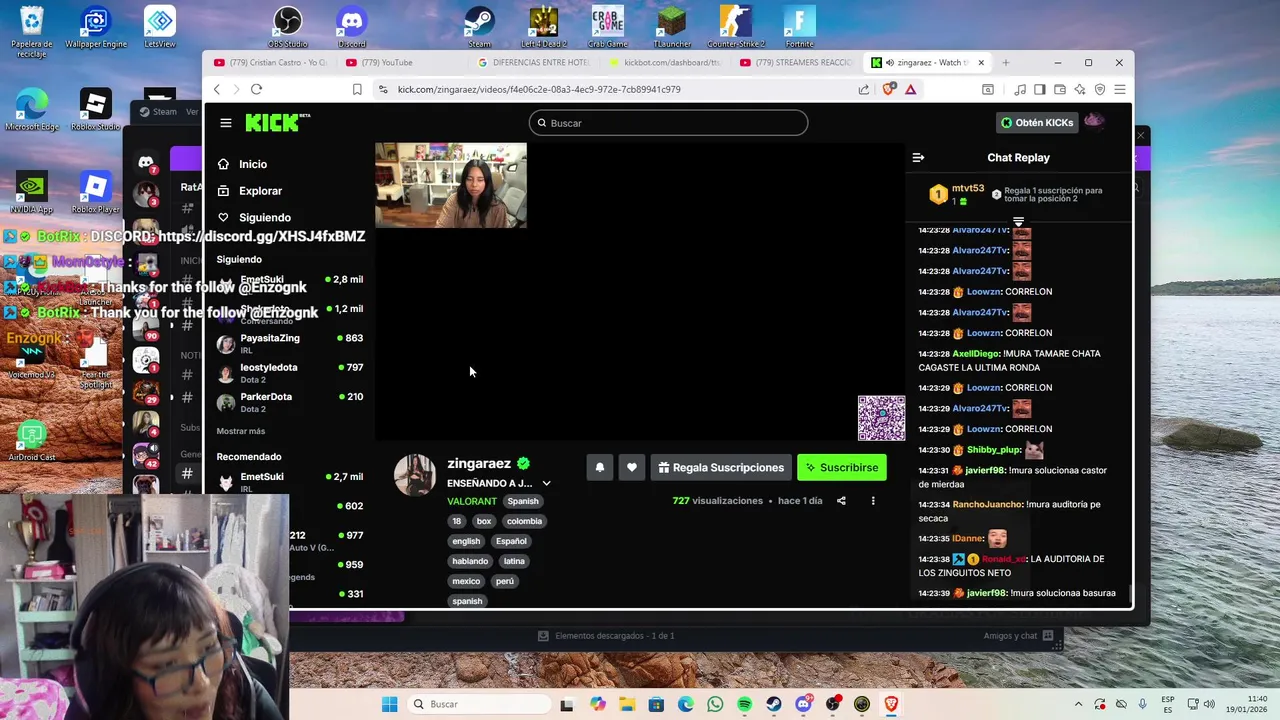
Task: Open WhatsApp from the taskbar
Action: tap(715, 704)
